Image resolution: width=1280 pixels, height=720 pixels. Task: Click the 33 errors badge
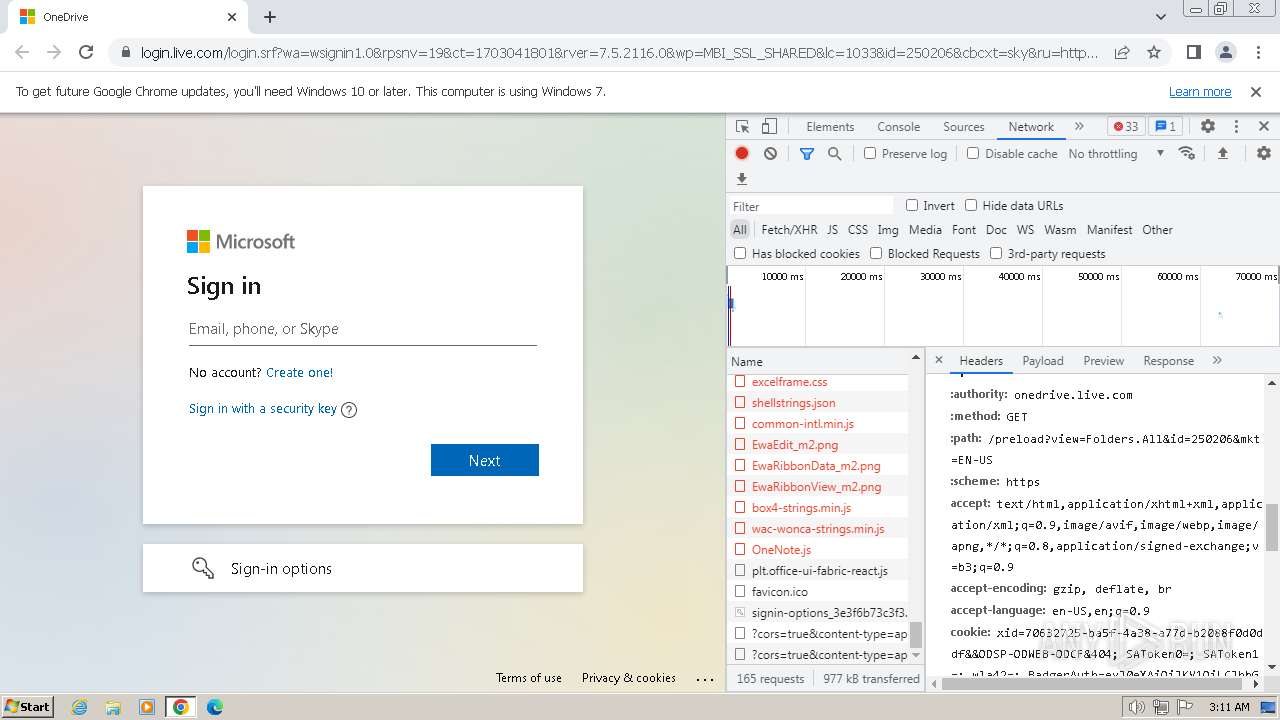[x=1126, y=127]
